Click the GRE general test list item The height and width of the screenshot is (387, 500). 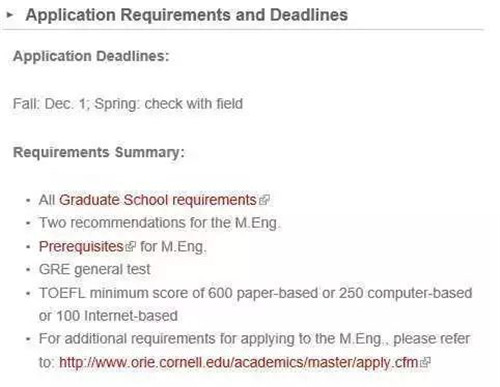(x=95, y=269)
